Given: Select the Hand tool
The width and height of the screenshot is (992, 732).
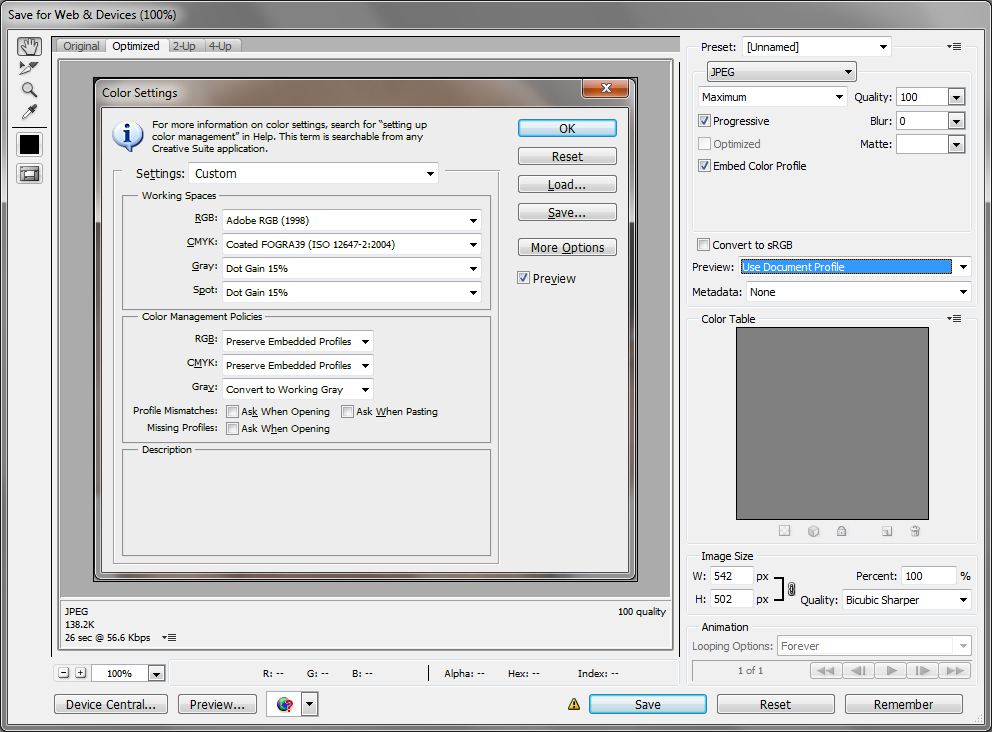Looking at the screenshot, I should tap(29, 47).
